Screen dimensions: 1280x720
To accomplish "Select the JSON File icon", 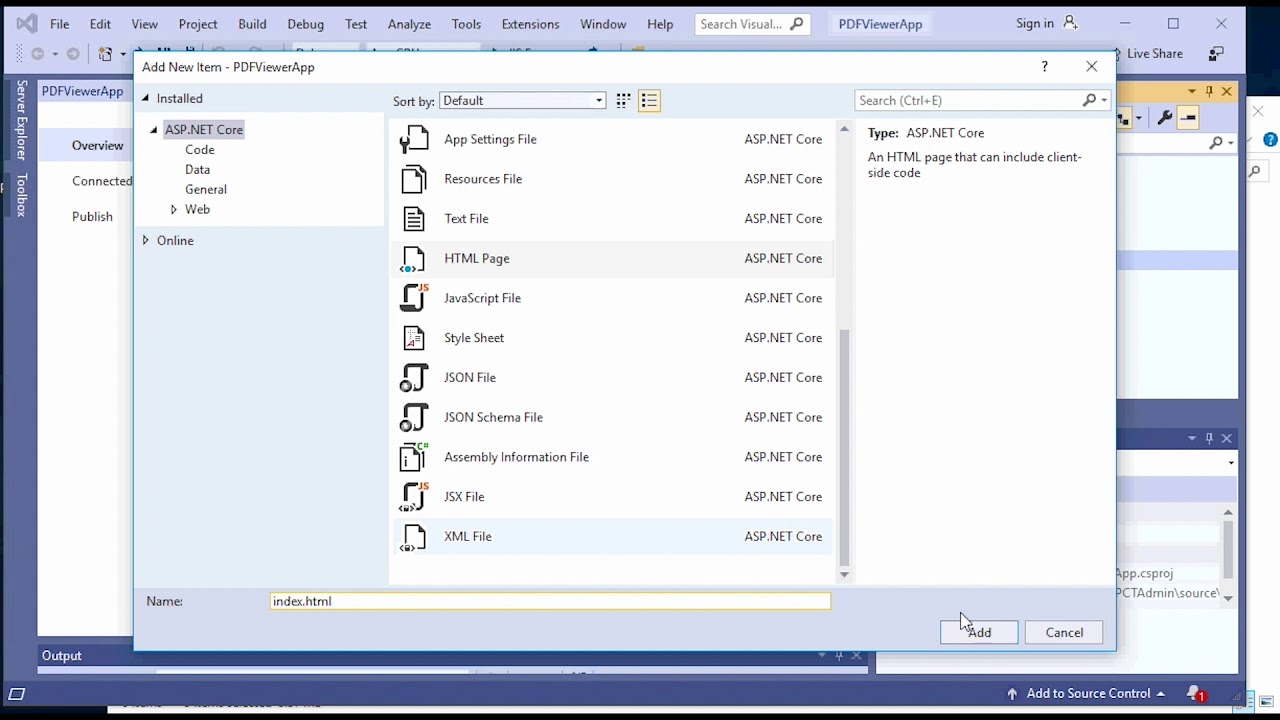I will coord(414,377).
